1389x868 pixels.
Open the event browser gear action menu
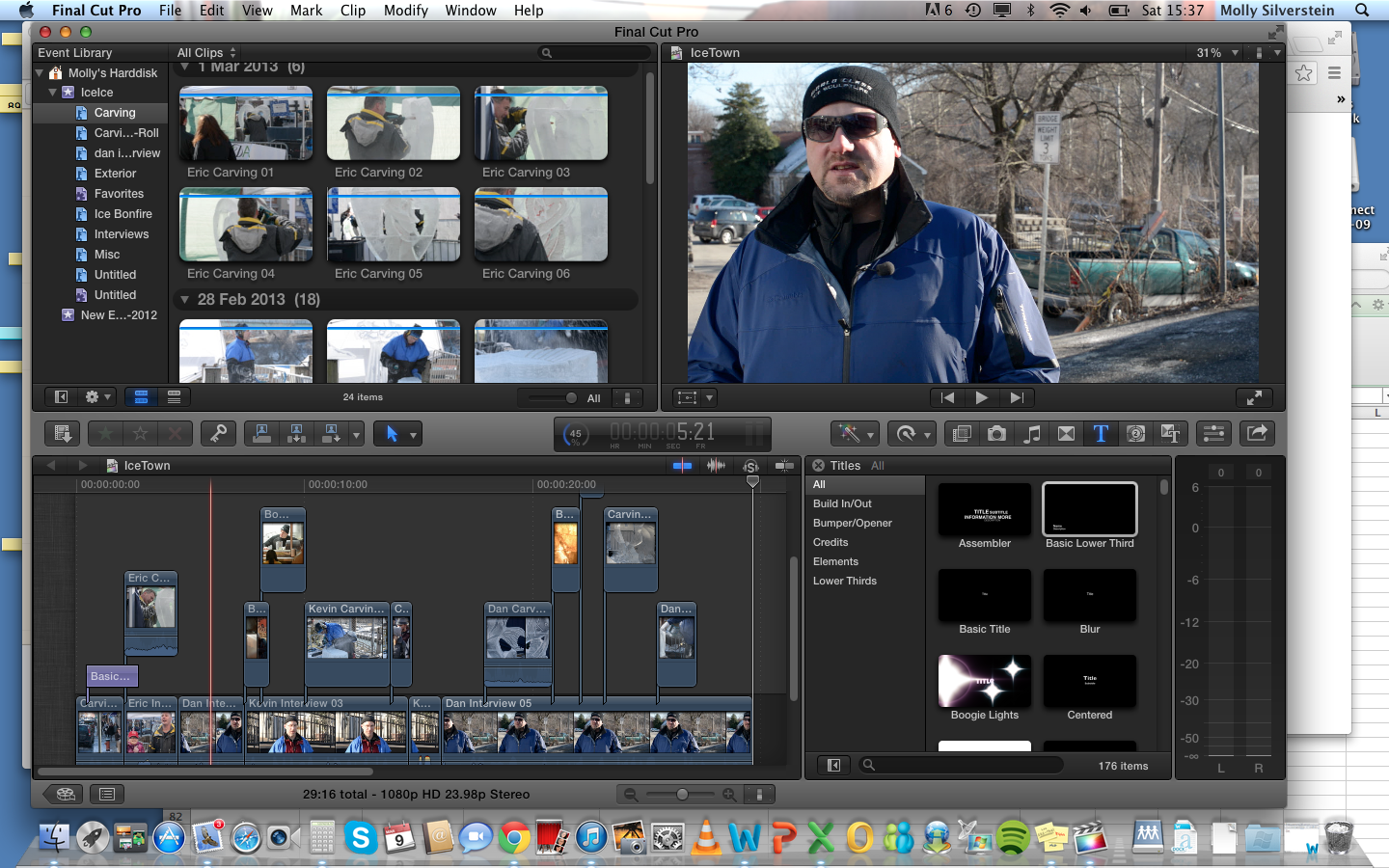[x=97, y=397]
